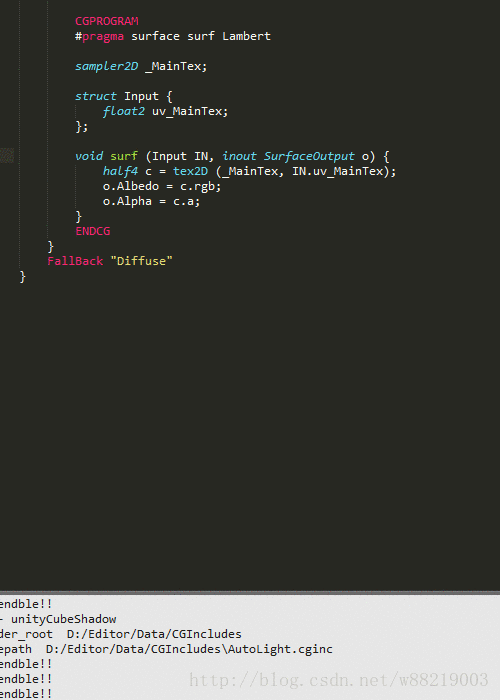
Task: Place the cursor on IN.uv_MainTex argument
Action: 338,171
